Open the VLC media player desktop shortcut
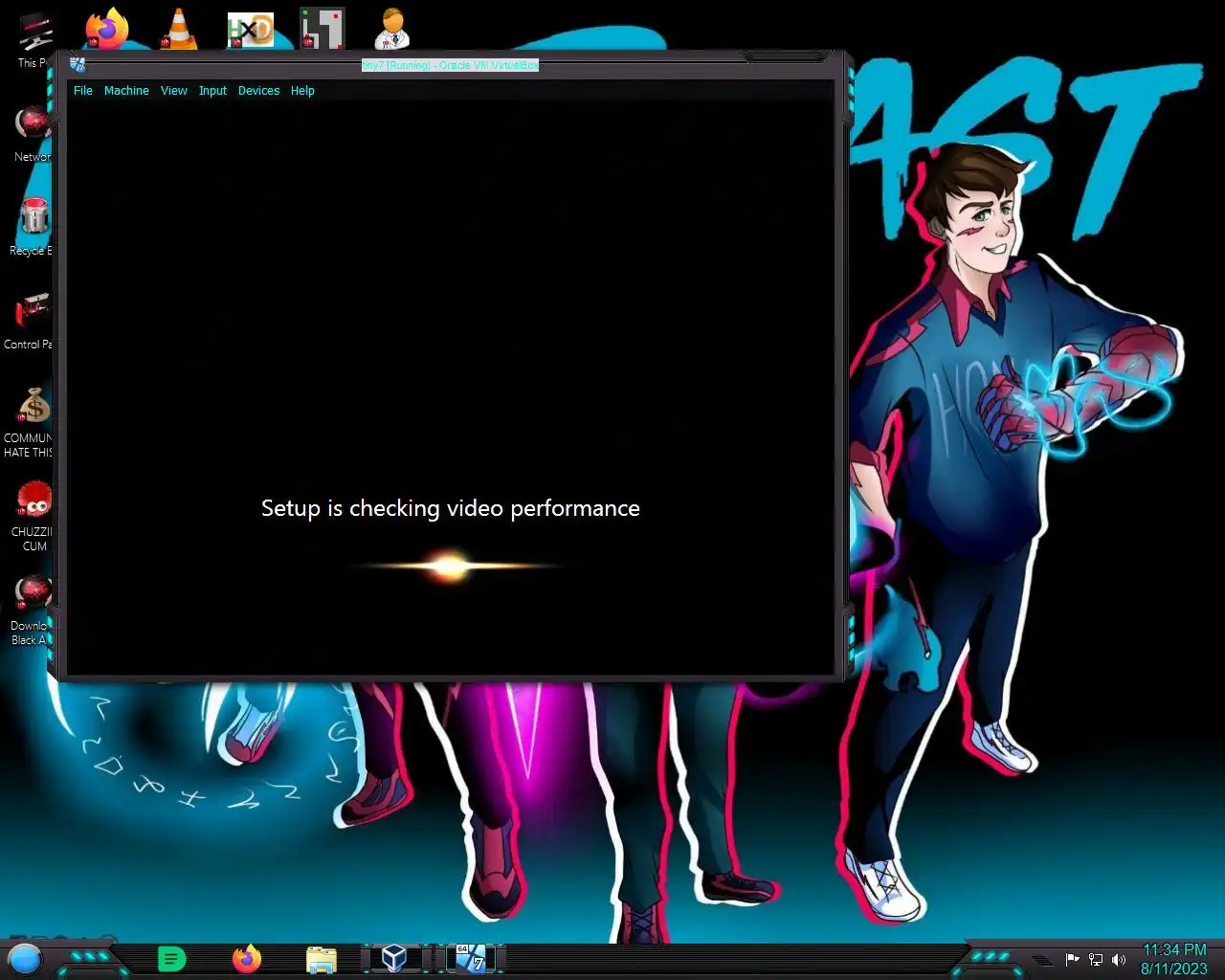1225x980 pixels. tap(178, 29)
